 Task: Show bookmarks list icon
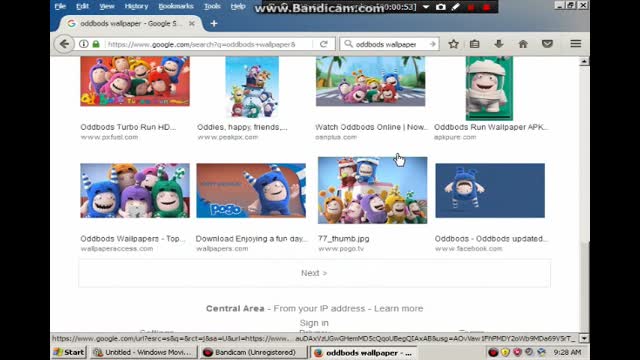click(474, 44)
